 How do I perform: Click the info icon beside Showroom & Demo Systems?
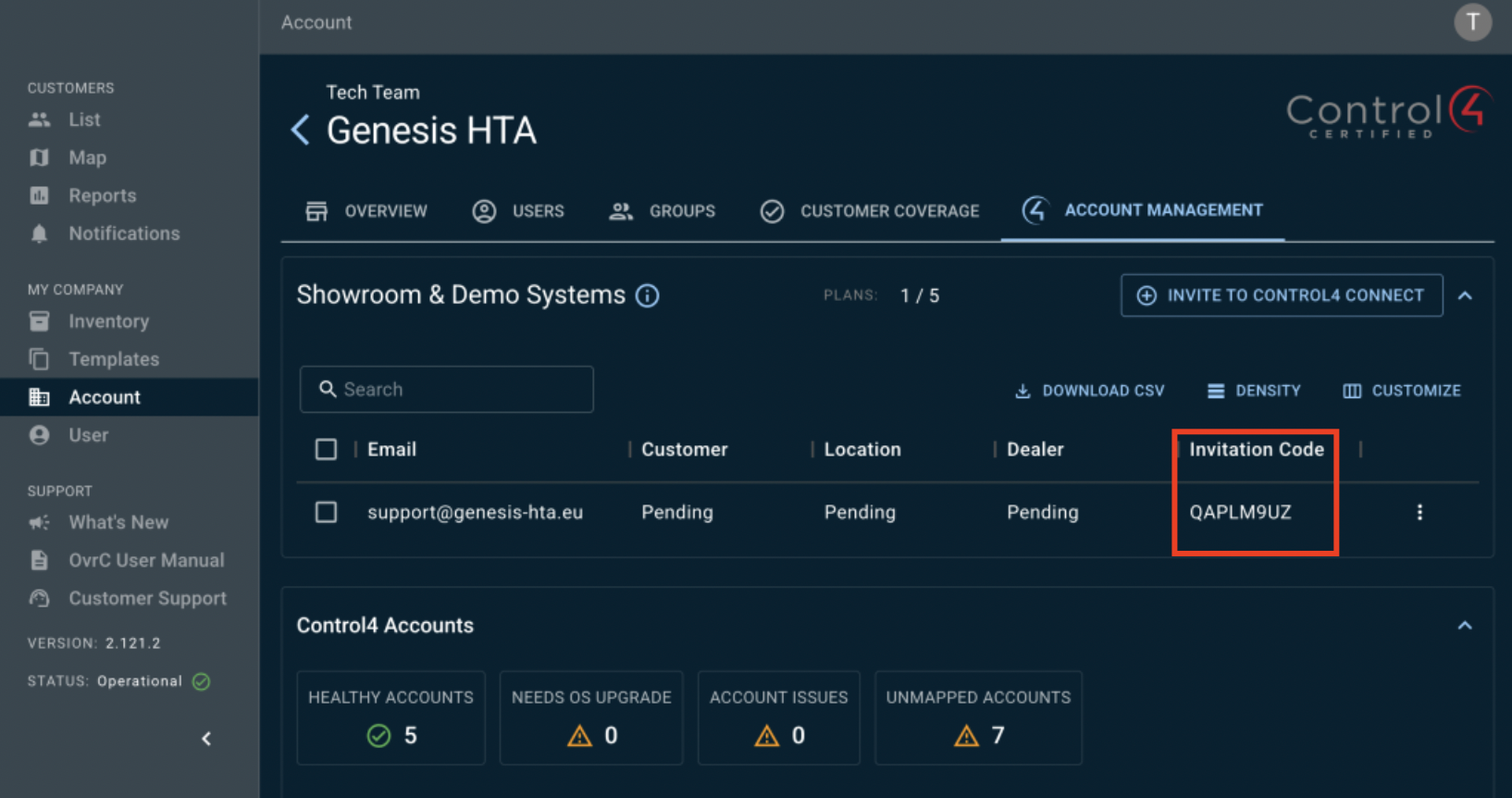(x=648, y=295)
